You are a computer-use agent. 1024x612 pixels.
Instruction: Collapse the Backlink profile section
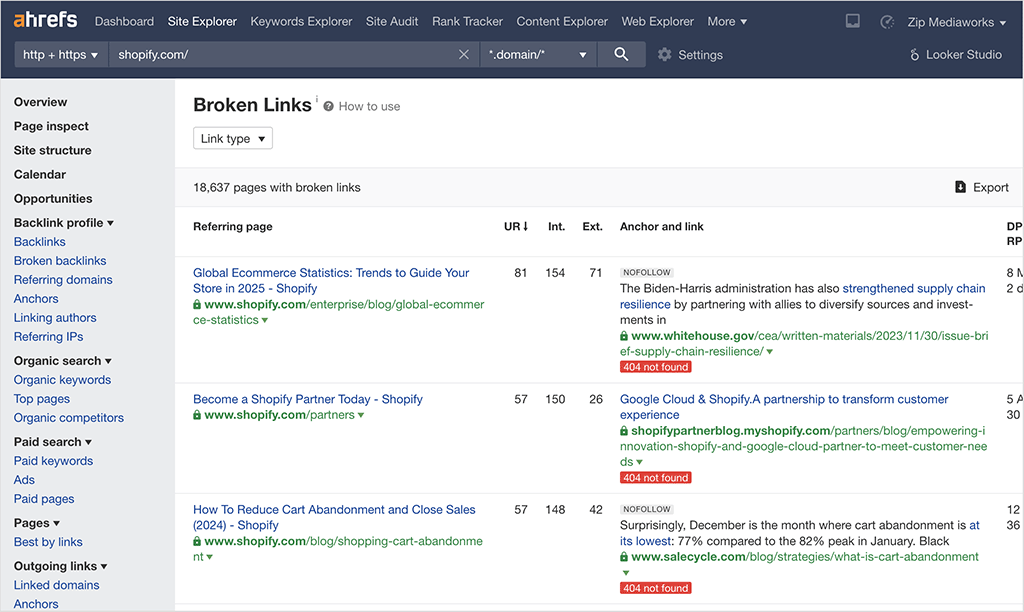pyautogui.click(x=64, y=223)
